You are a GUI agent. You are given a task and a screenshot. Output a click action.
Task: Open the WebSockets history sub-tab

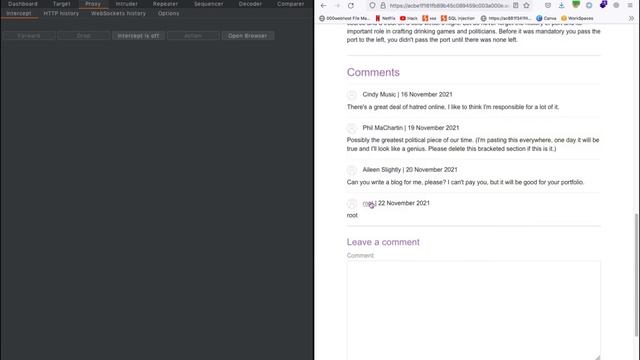(118, 13)
